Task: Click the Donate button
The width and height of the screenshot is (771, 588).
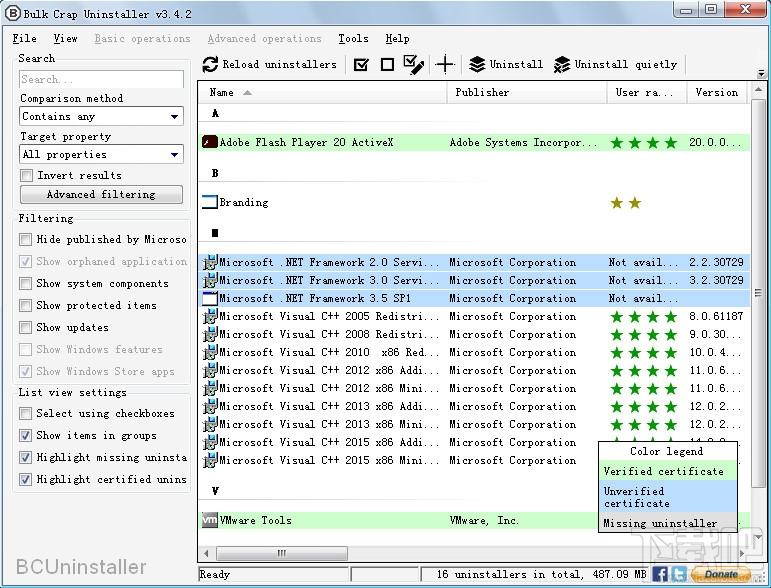Action: pyautogui.click(x=720, y=574)
